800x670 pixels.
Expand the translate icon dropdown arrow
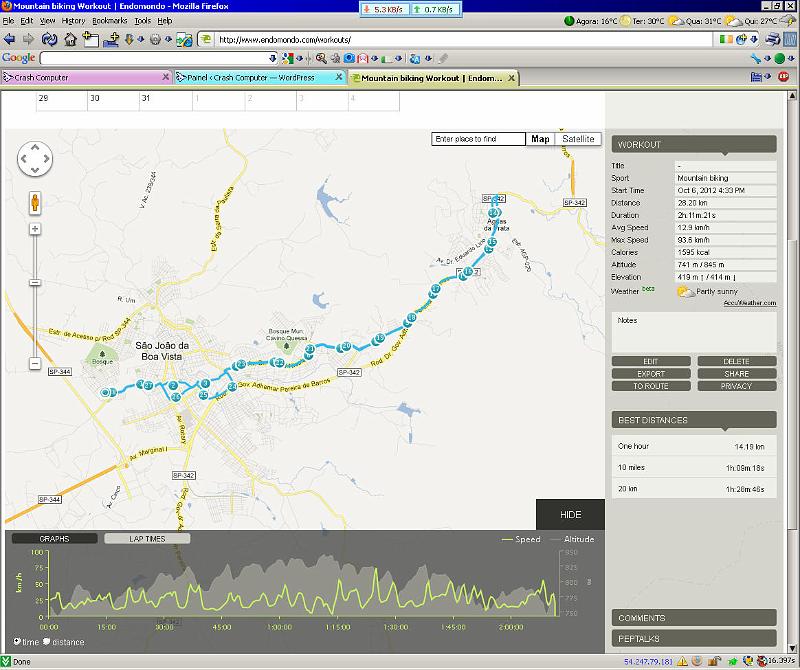(x=428, y=59)
